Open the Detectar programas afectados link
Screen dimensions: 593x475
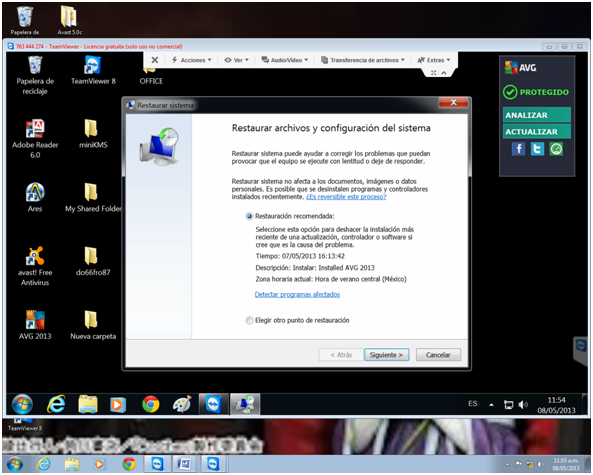pos(297,295)
